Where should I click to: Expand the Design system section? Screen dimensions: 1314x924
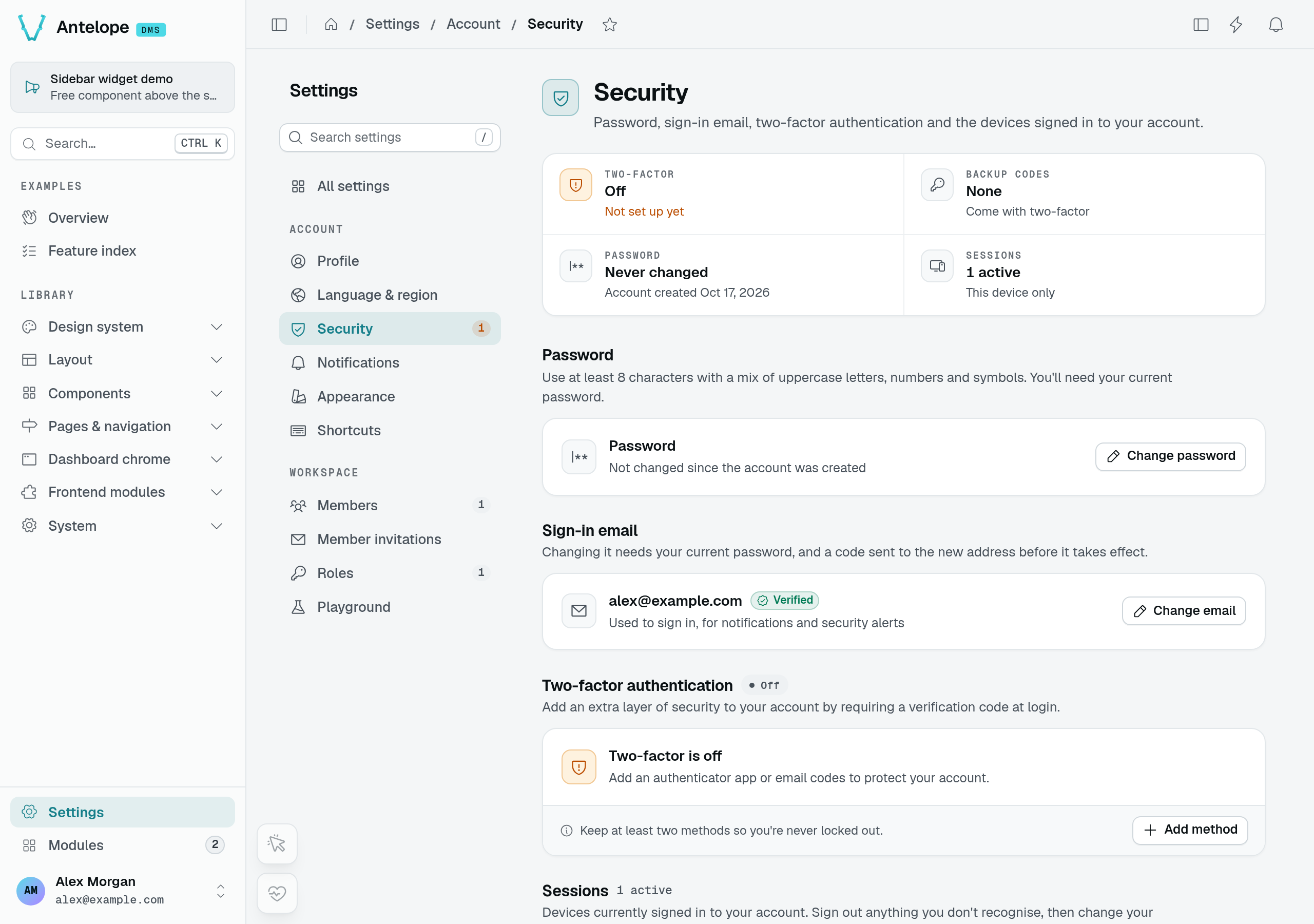[123, 327]
